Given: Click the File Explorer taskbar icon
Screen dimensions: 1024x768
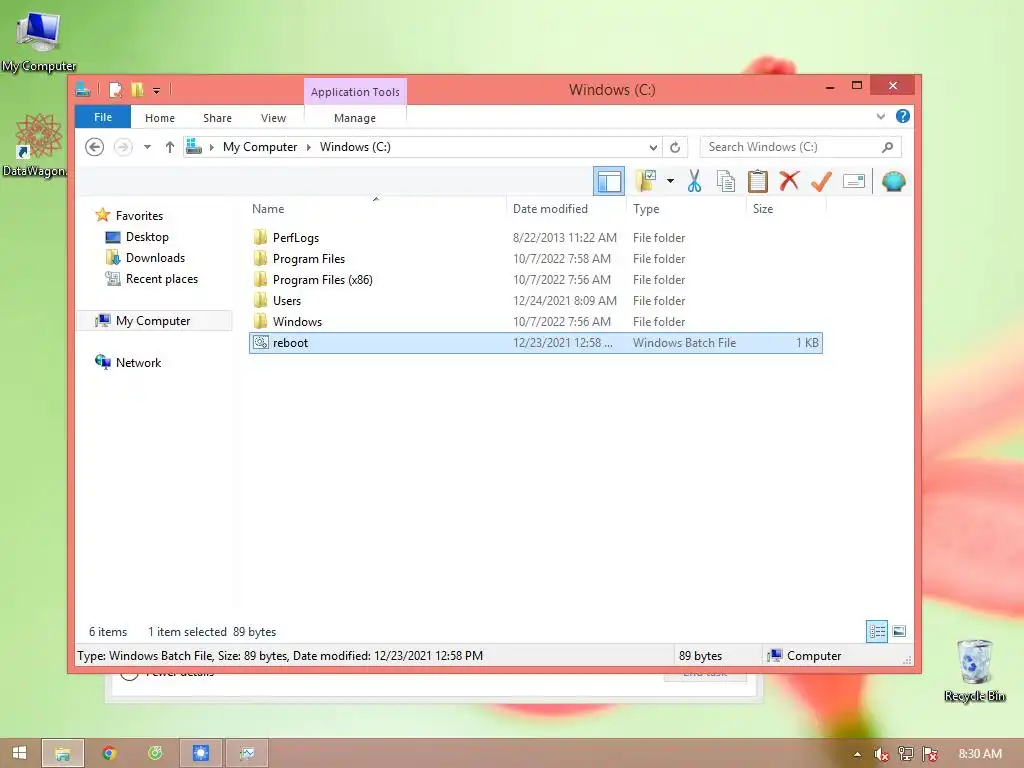Looking at the screenshot, I should 63,754.
